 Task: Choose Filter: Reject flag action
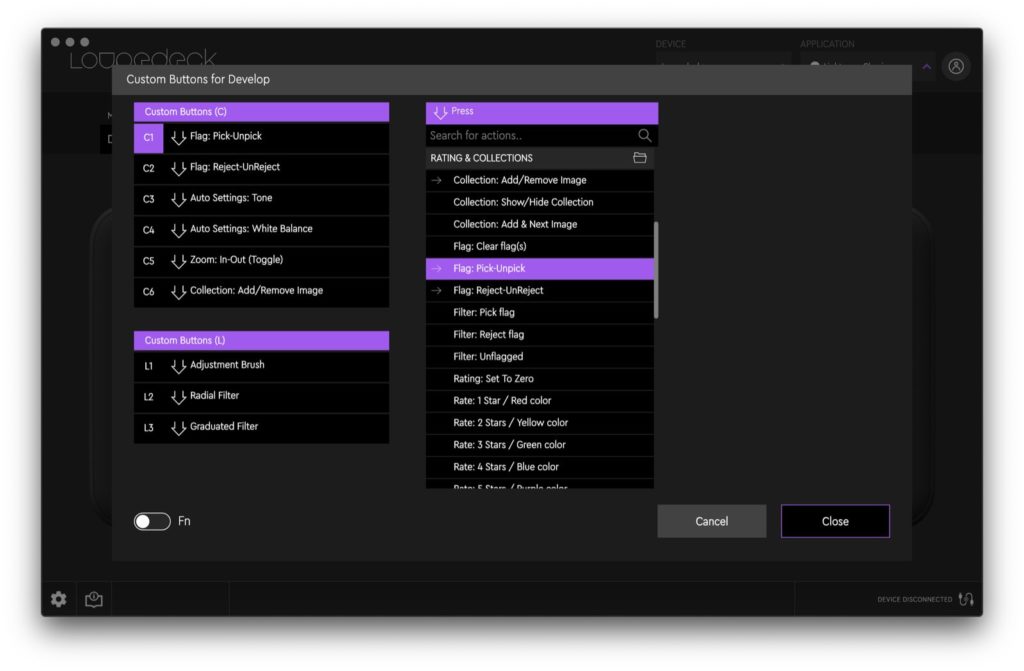539,335
